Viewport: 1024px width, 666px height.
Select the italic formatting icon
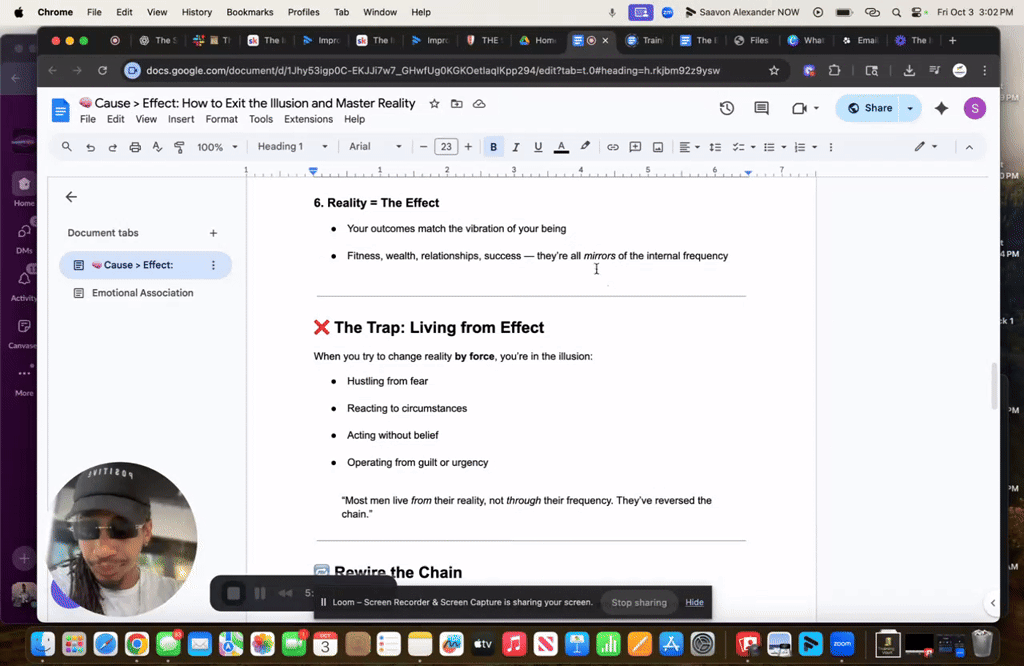click(x=515, y=146)
